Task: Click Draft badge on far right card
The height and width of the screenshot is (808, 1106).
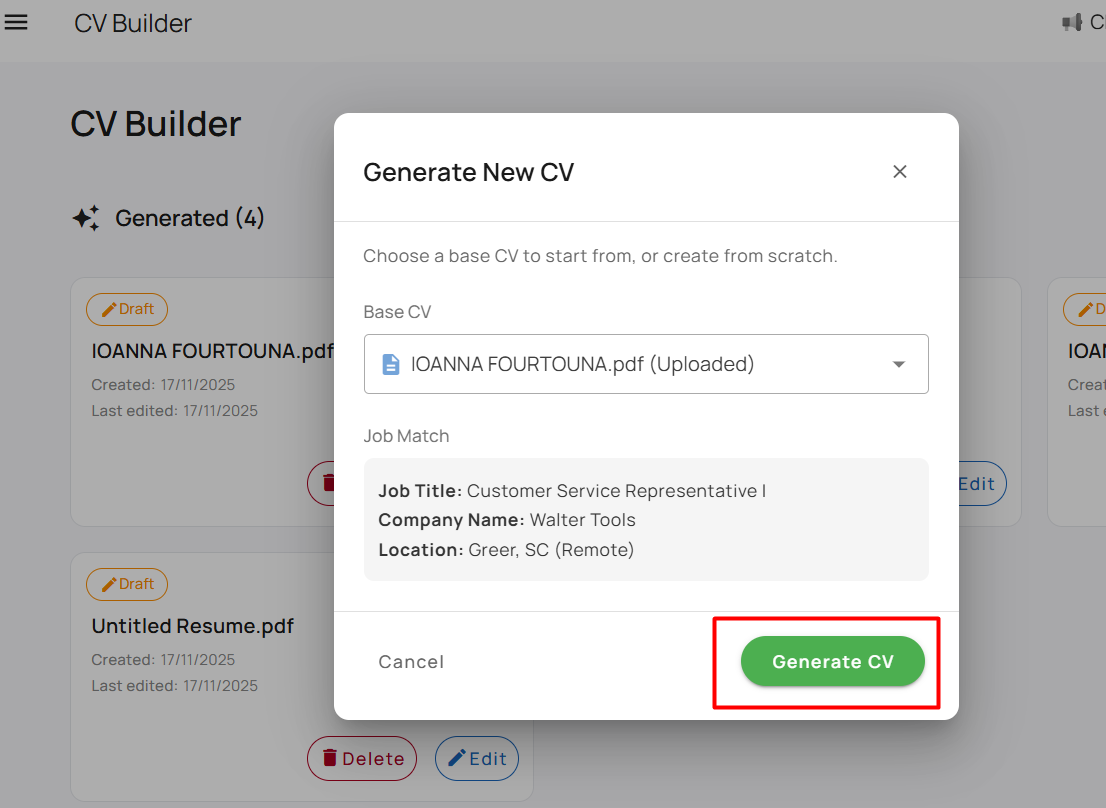Action: point(1087,309)
